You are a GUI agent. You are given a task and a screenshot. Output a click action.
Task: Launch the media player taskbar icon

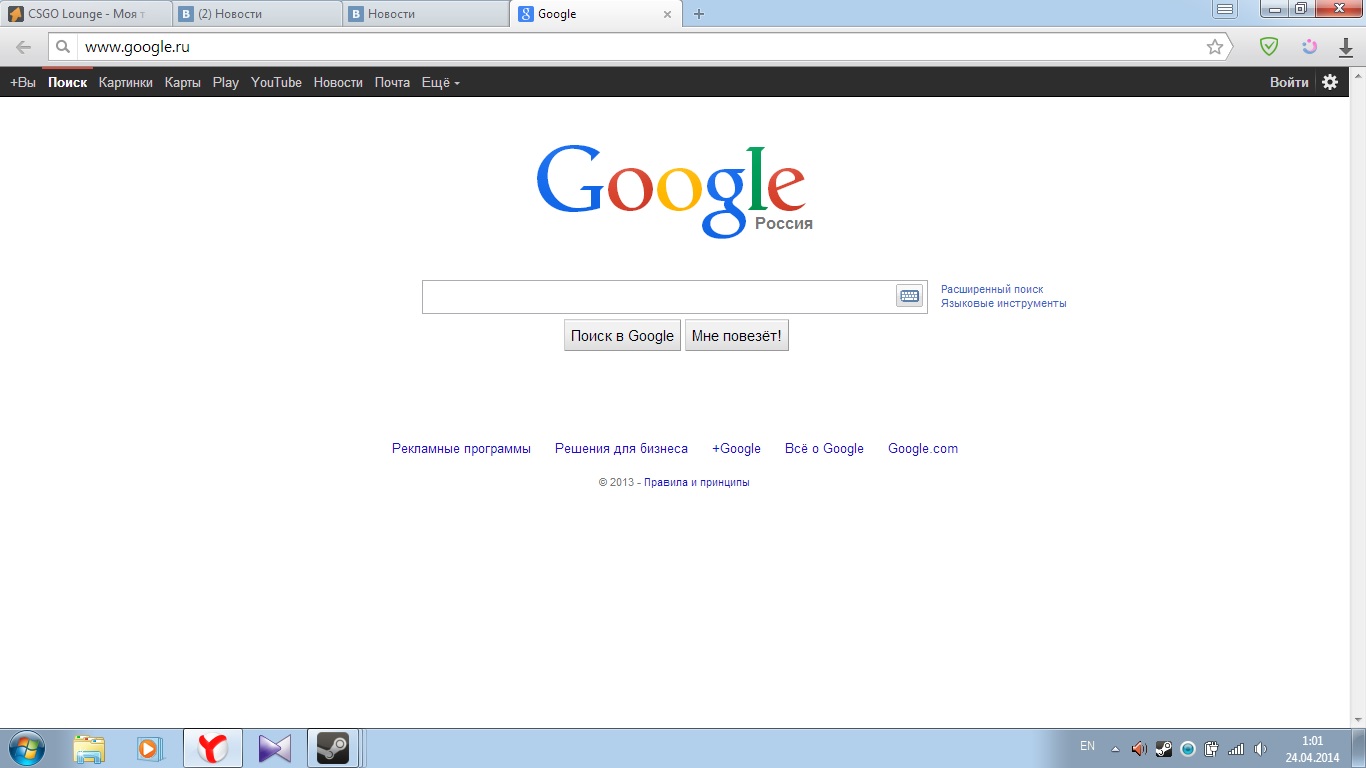click(x=150, y=748)
